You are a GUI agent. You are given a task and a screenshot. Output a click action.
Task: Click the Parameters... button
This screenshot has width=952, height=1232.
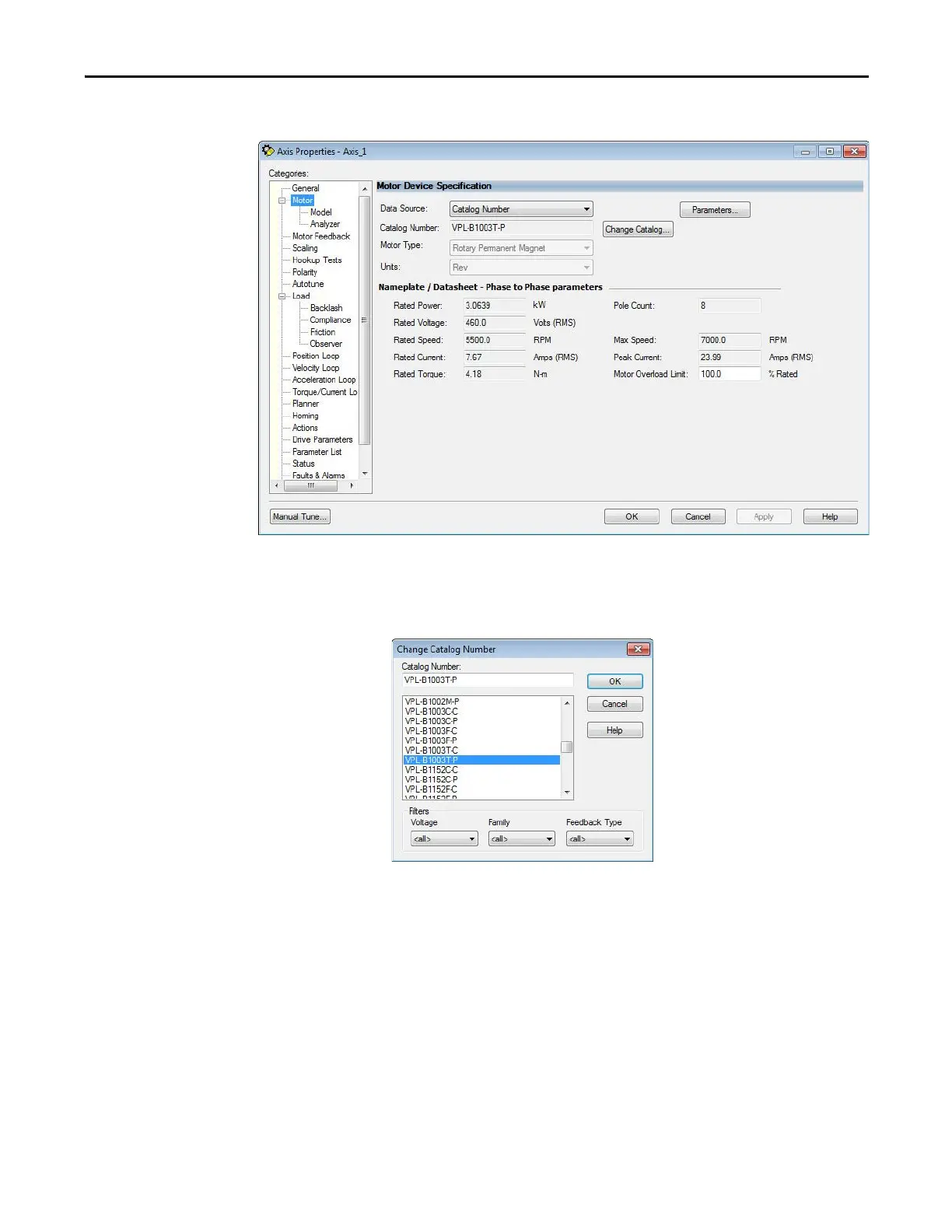point(715,210)
